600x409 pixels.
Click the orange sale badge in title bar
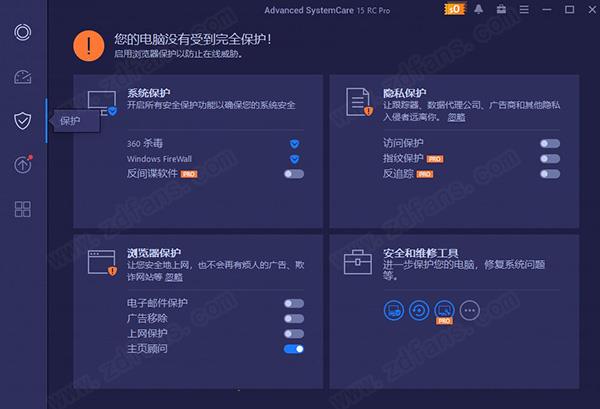[x=454, y=9]
